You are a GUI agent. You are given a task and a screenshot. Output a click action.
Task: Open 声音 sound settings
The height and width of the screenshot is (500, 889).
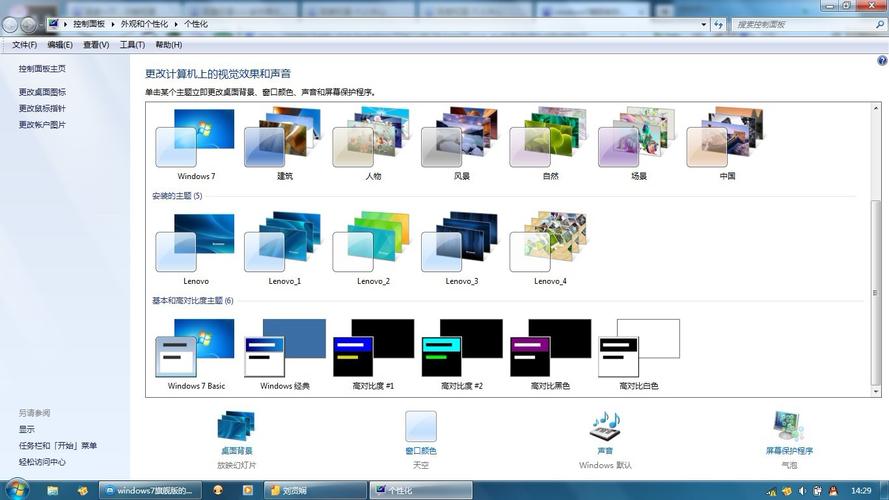pos(605,440)
